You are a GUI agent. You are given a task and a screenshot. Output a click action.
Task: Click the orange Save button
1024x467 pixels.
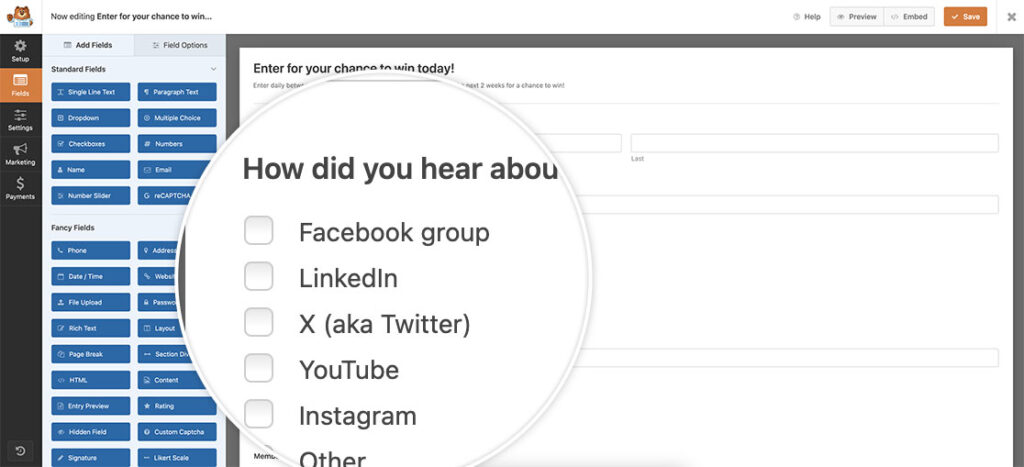[965, 17]
